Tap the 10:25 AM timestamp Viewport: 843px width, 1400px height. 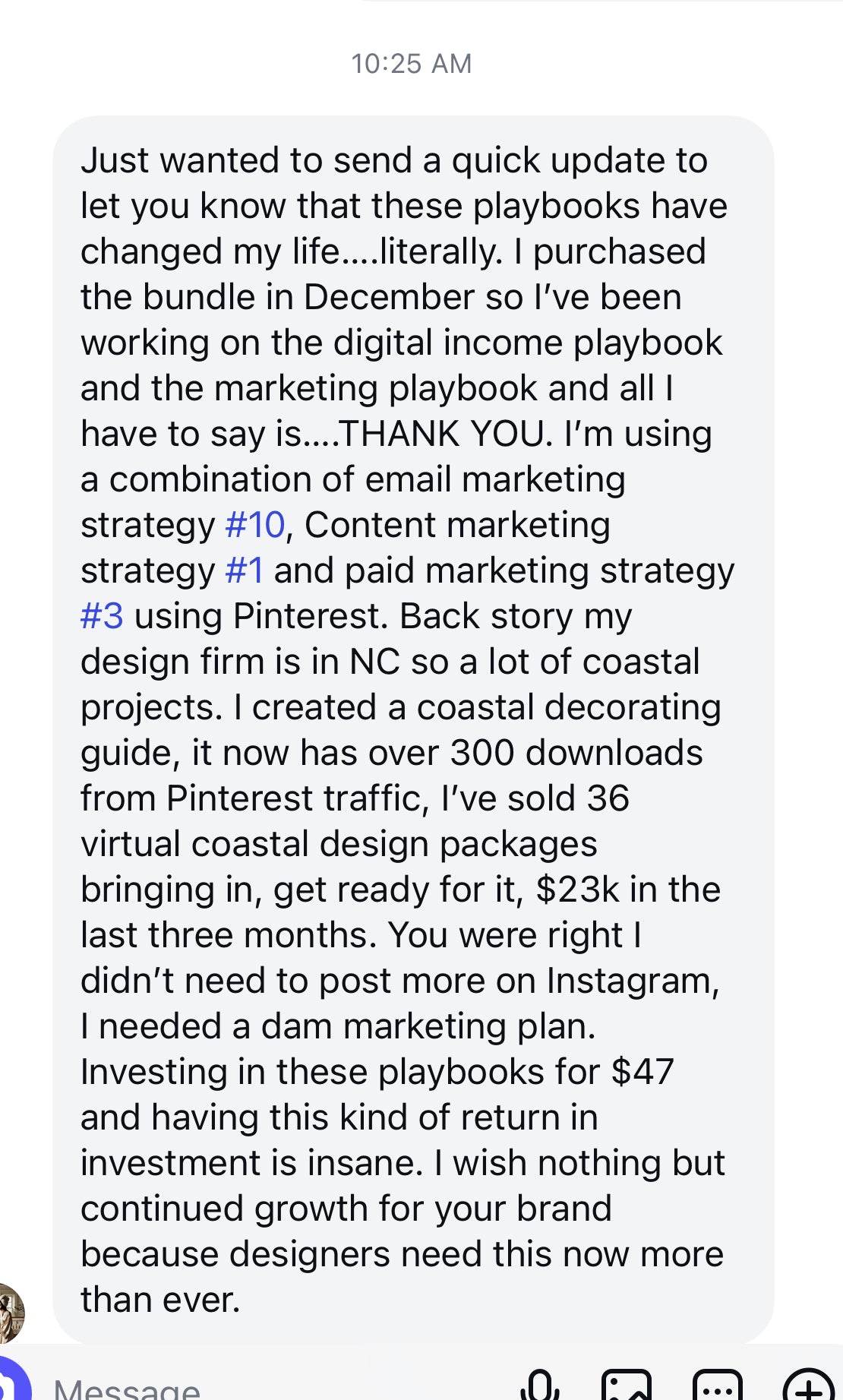411,64
